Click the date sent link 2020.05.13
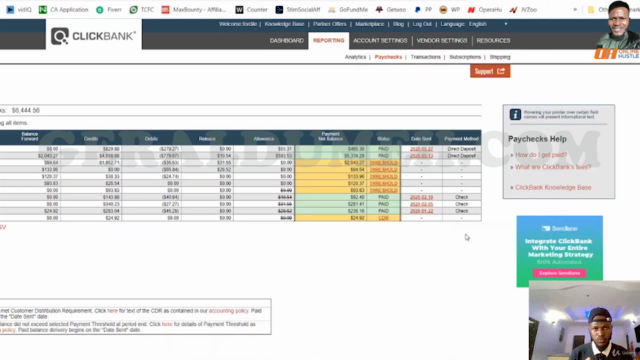 pyautogui.click(x=421, y=156)
